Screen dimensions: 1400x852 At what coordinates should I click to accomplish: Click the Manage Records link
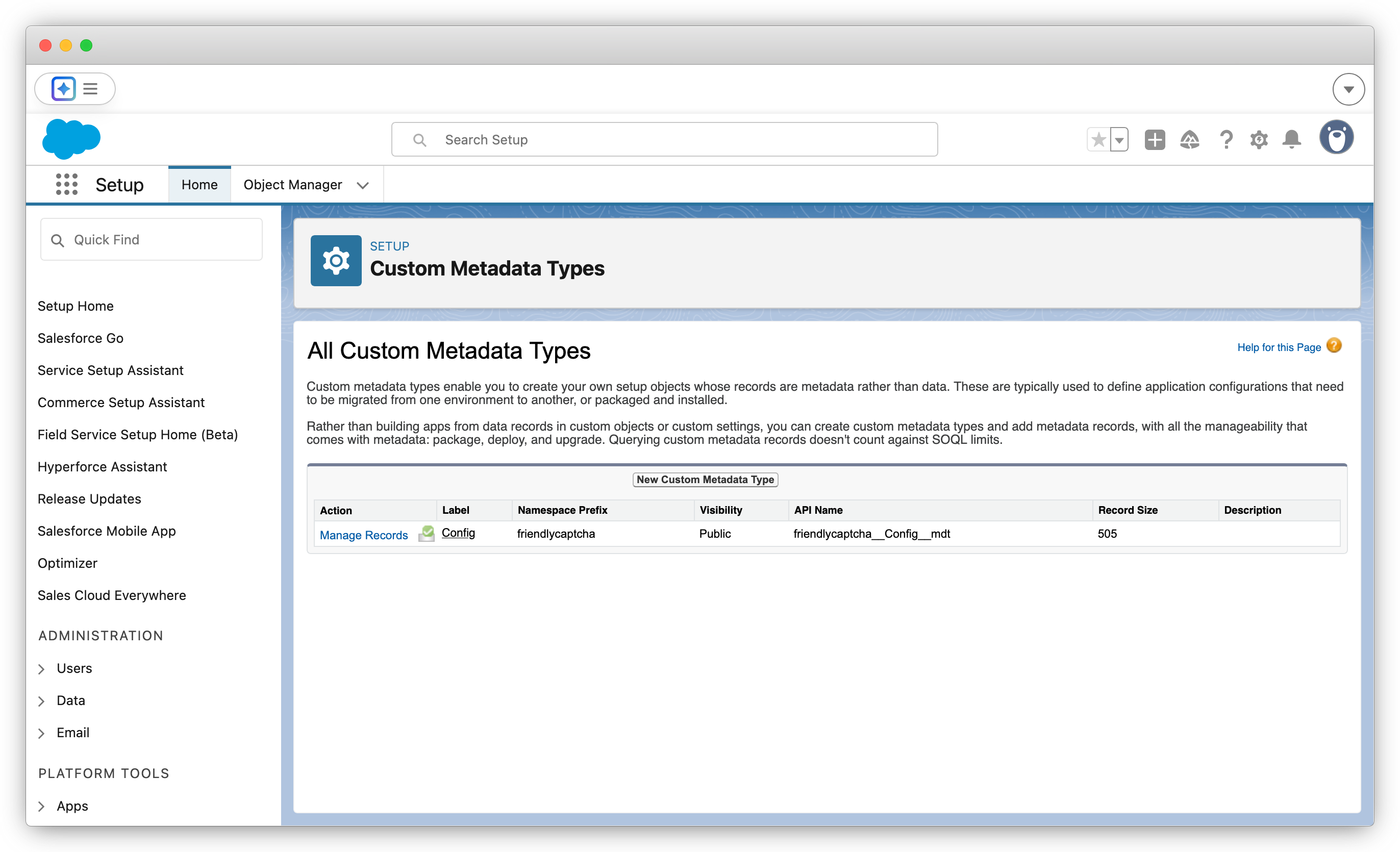tap(364, 535)
